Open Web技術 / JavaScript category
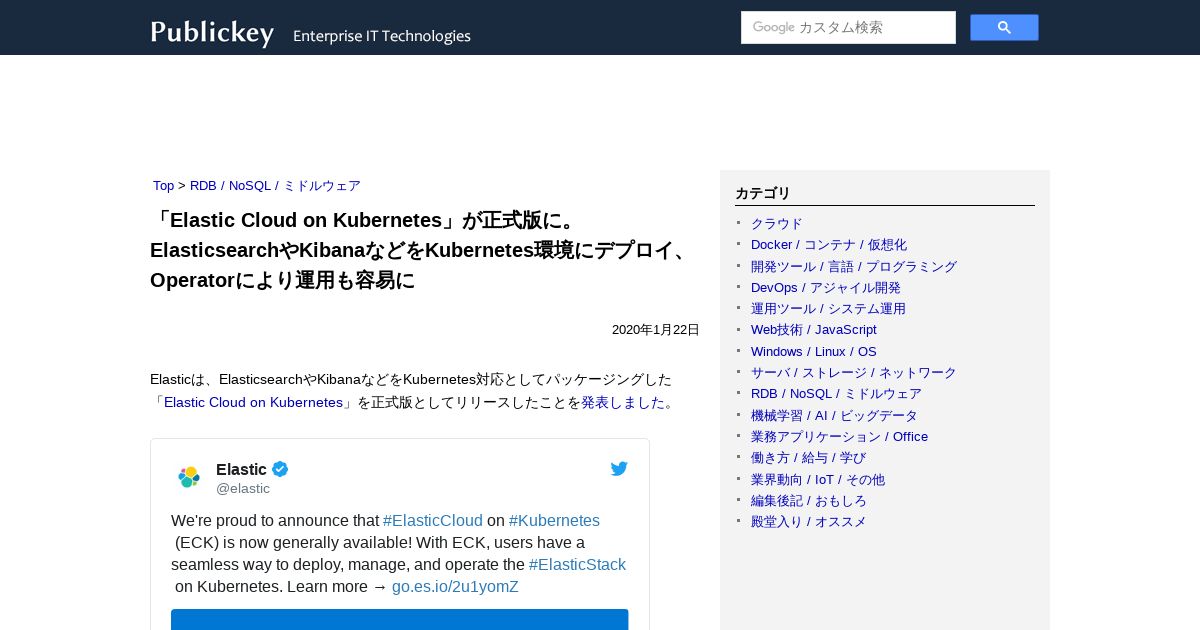1200x630 pixels. pos(814,330)
